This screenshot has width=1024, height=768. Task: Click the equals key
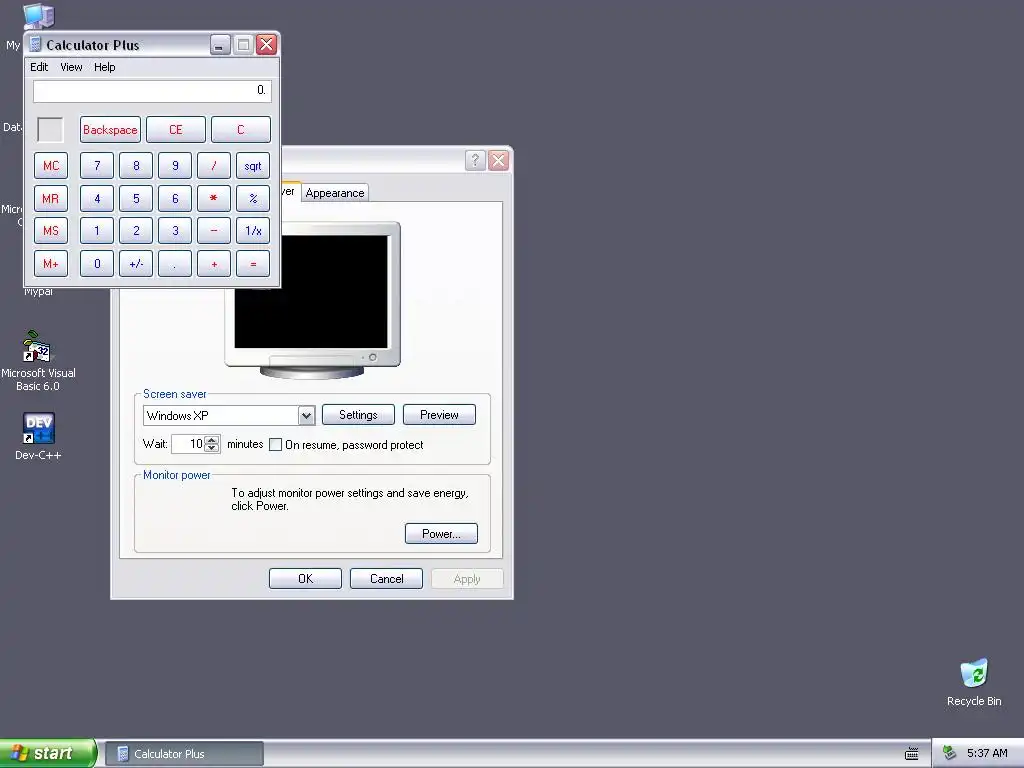253,264
